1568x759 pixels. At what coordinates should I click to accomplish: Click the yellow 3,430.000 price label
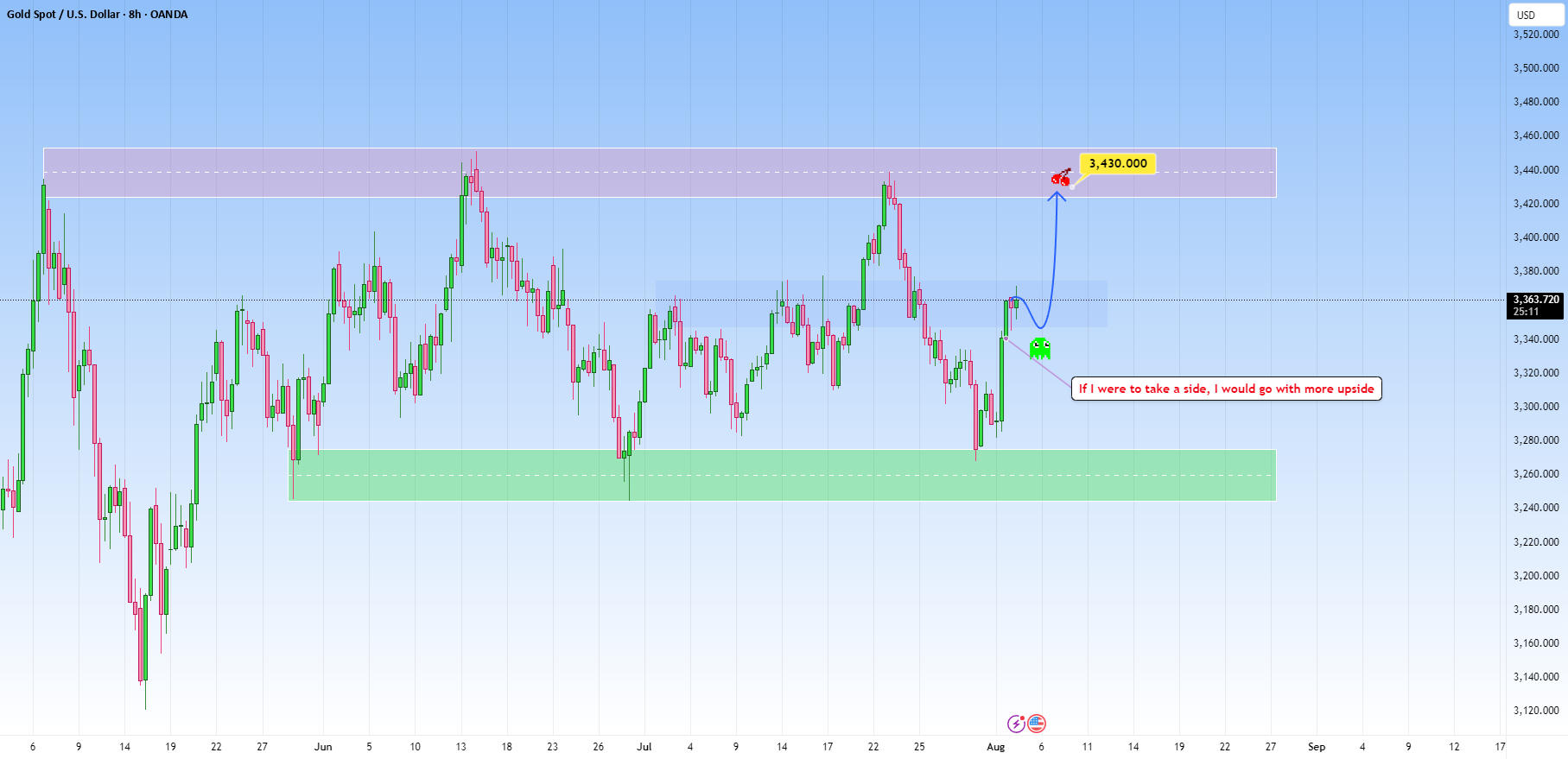(1118, 163)
